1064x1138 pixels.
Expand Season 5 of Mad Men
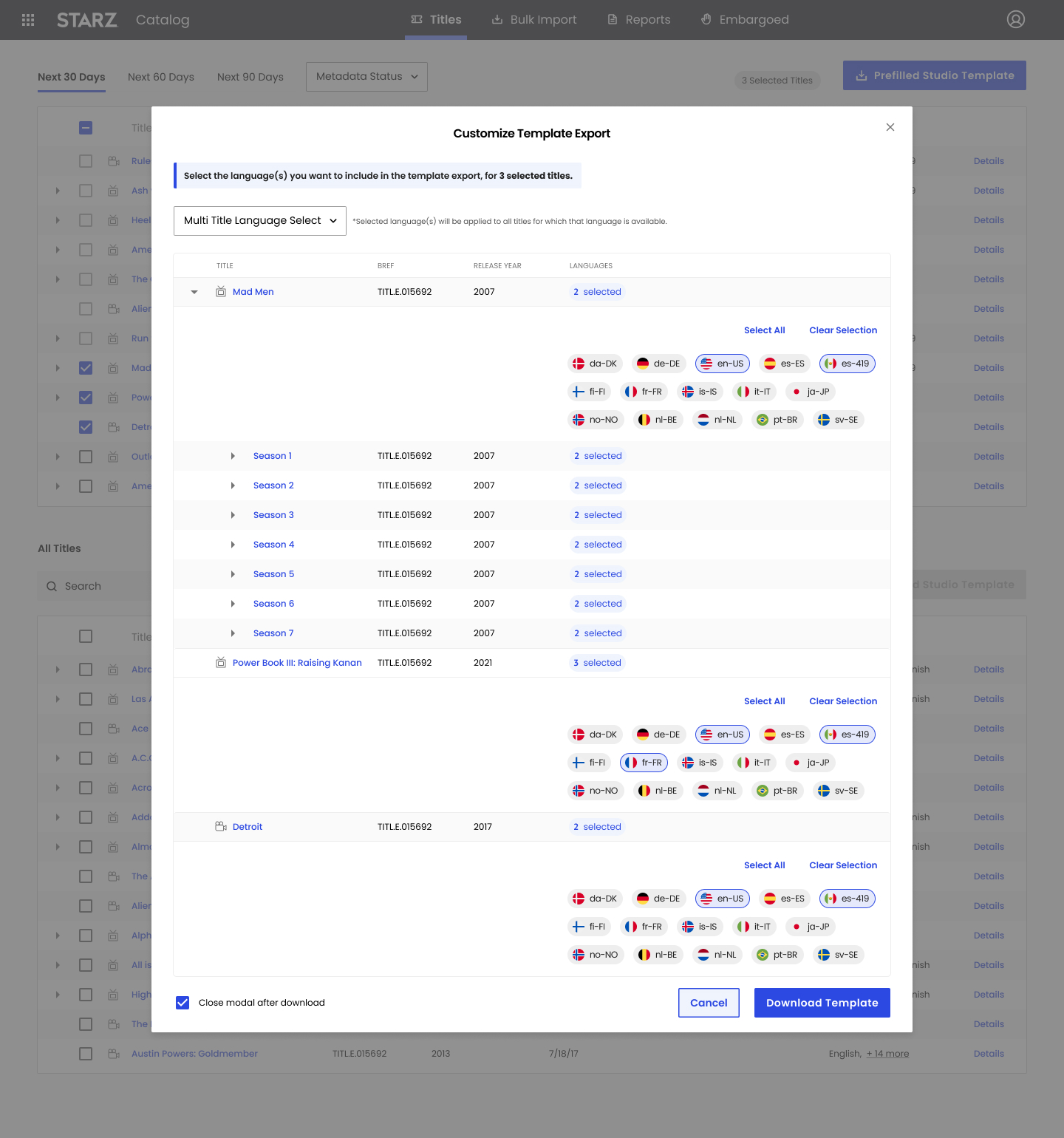click(233, 574)
